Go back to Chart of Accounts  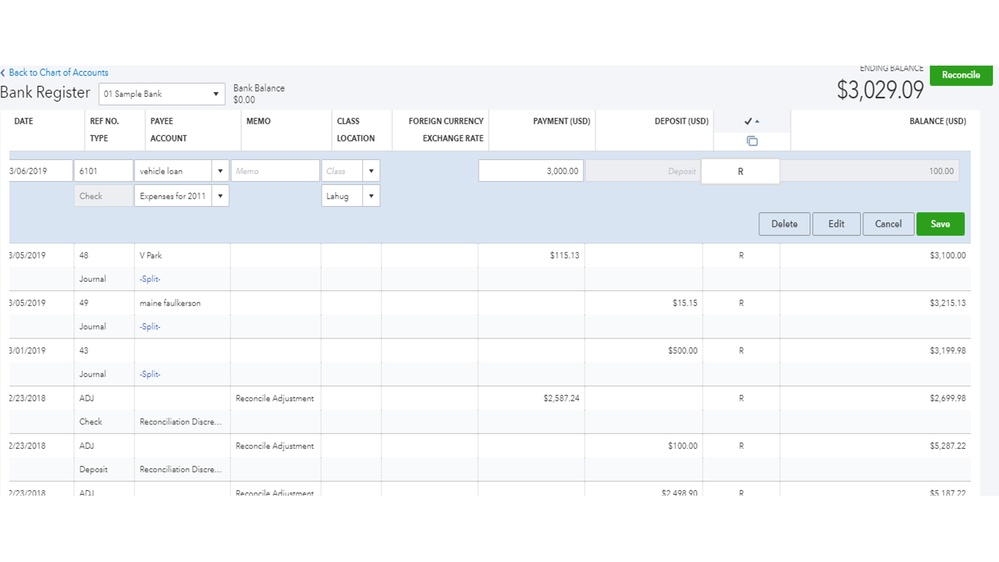pyautogui.click(x=56, y=73)
